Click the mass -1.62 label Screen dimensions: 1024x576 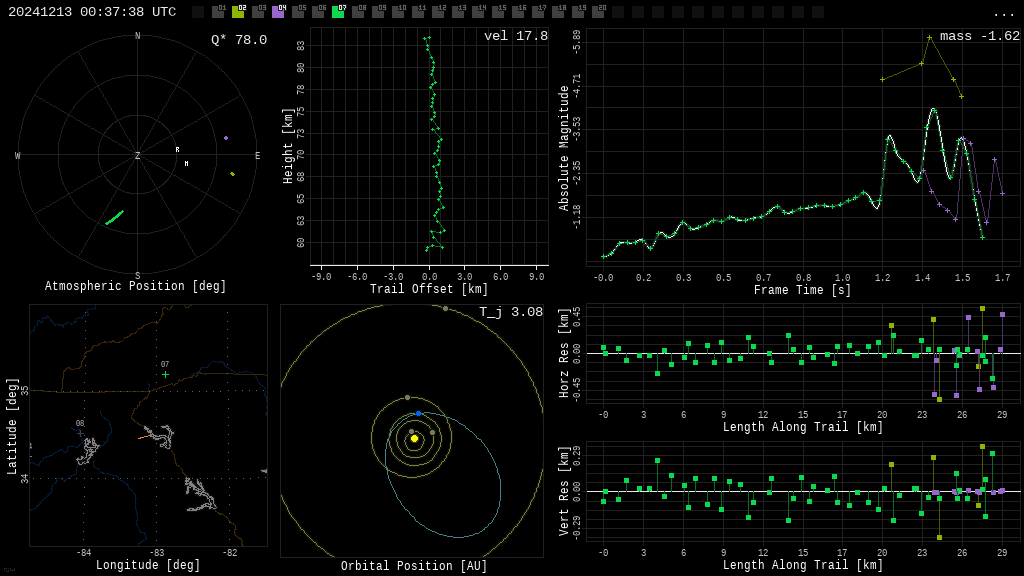point(979,37)
